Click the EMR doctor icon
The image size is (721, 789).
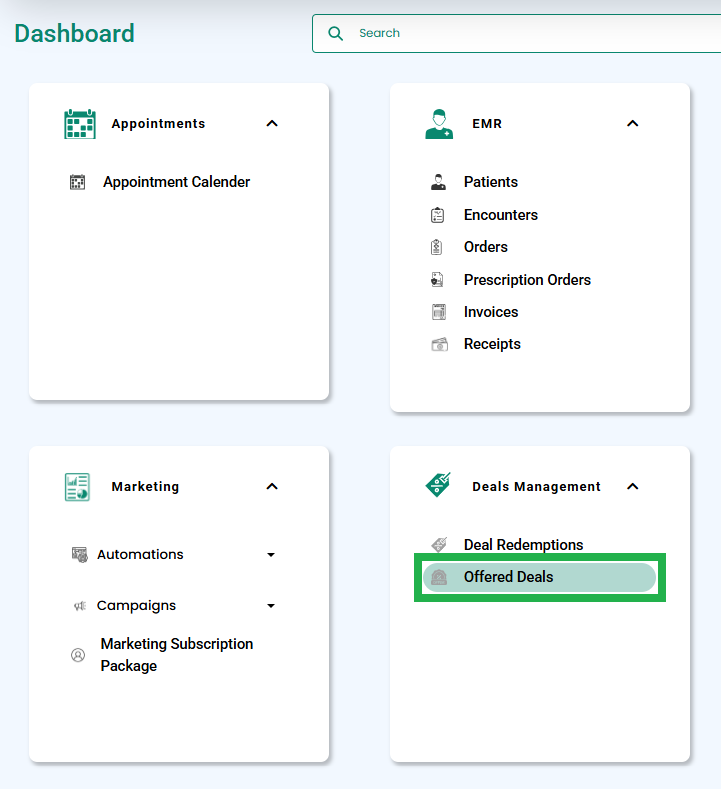(439, 124)
